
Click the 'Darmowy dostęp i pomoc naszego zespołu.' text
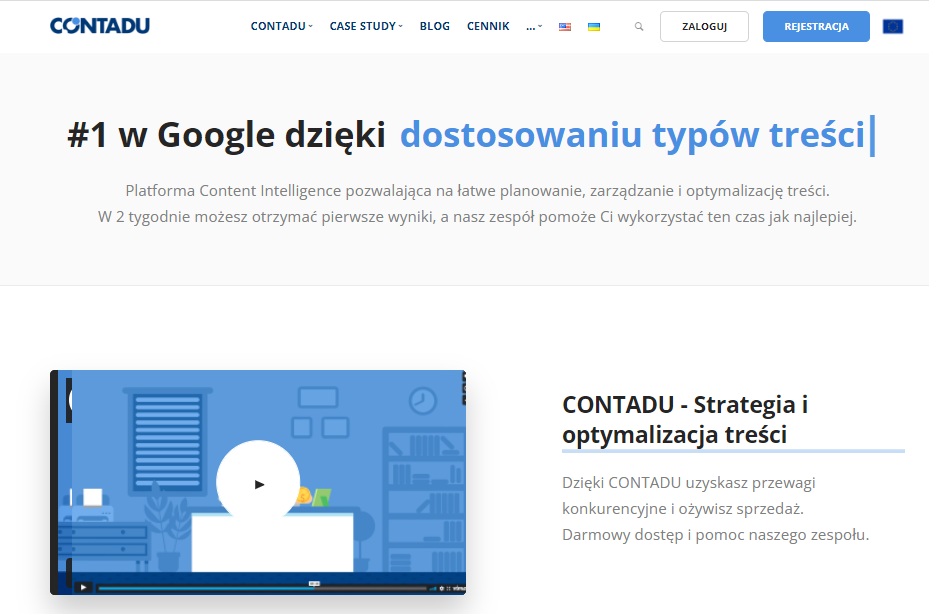[x=715, y=535]
